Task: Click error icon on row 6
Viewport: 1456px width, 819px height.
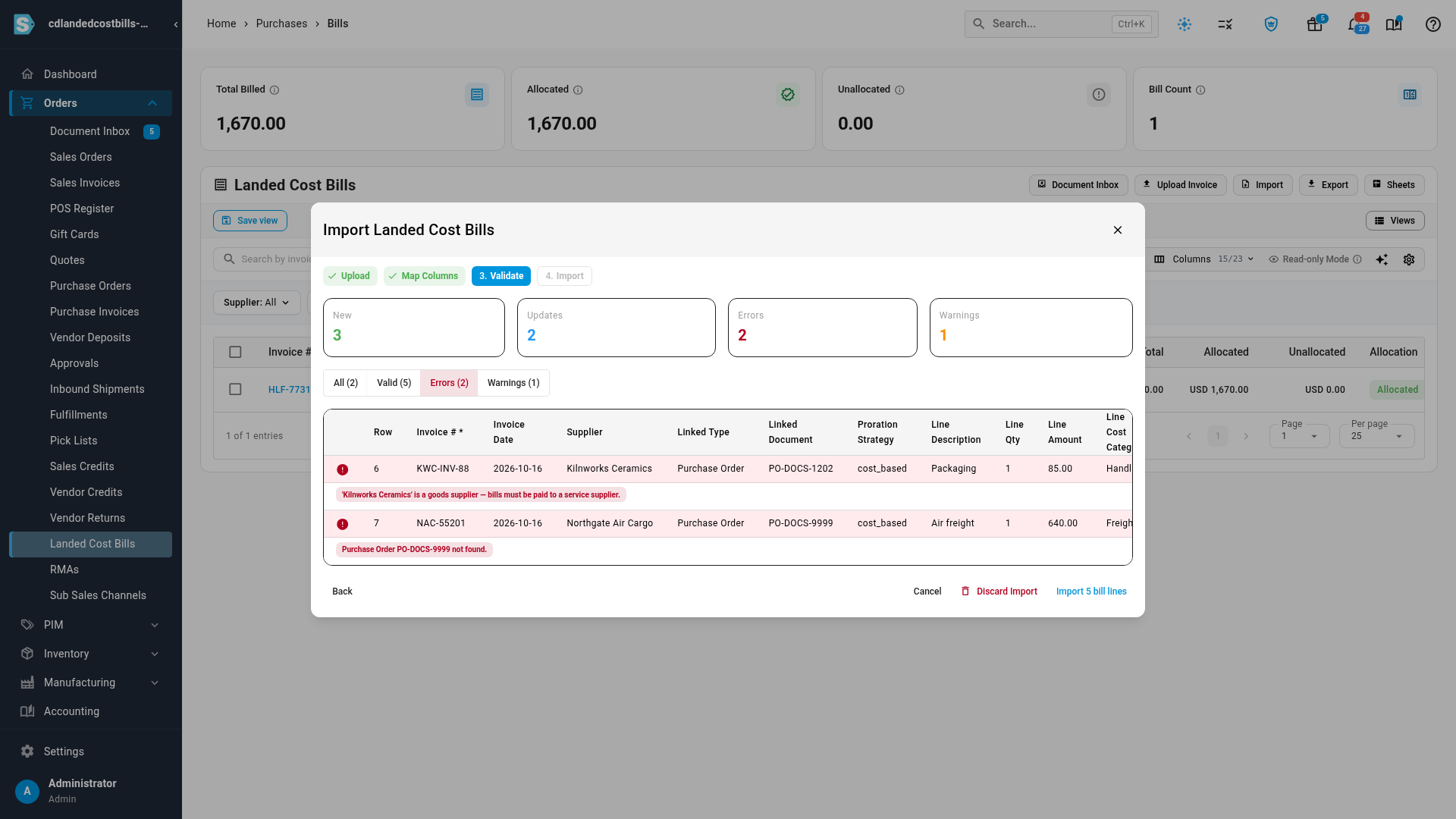Action: pos(343,469)
